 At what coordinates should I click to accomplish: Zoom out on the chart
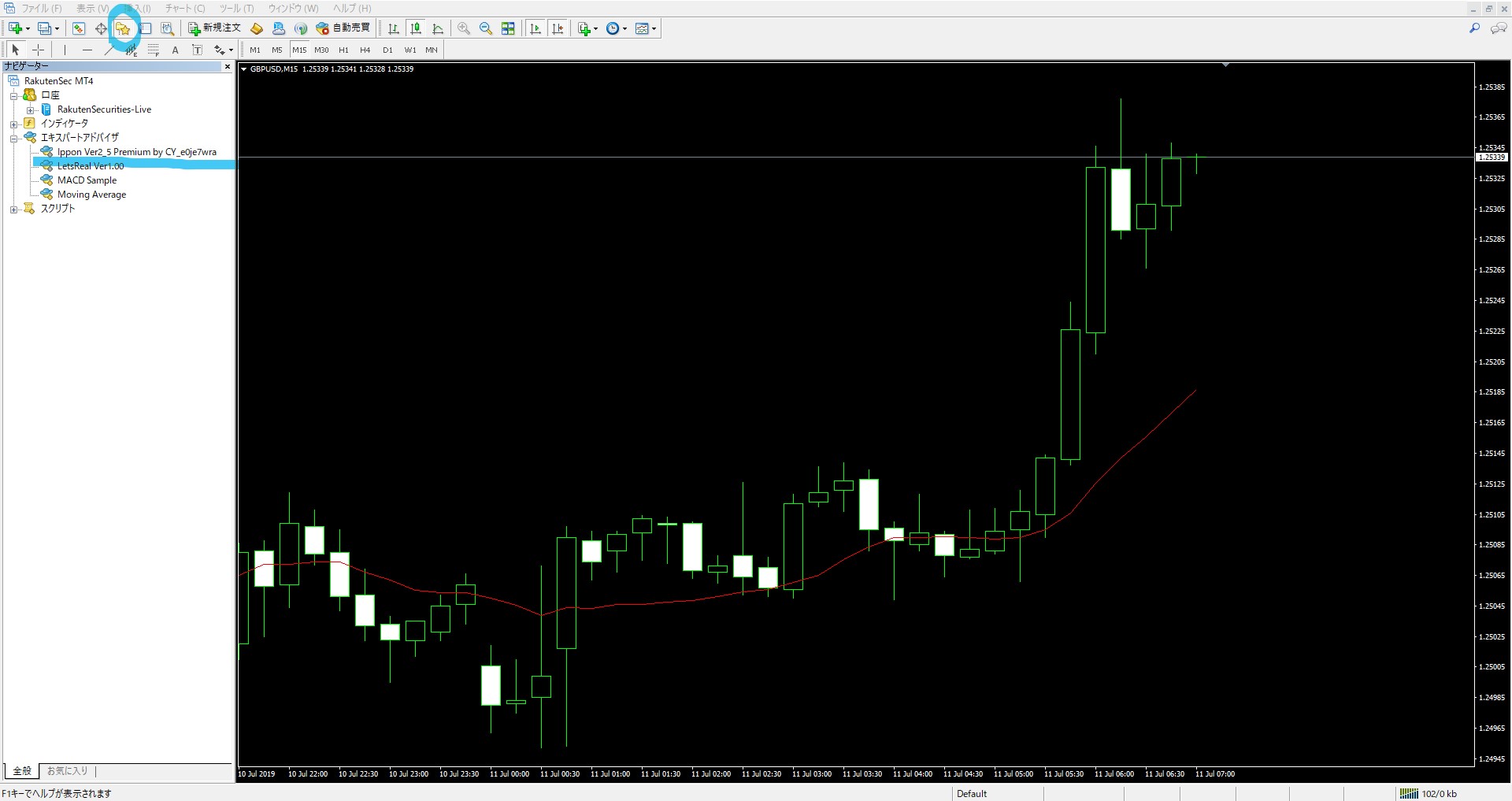pos(486,28)
